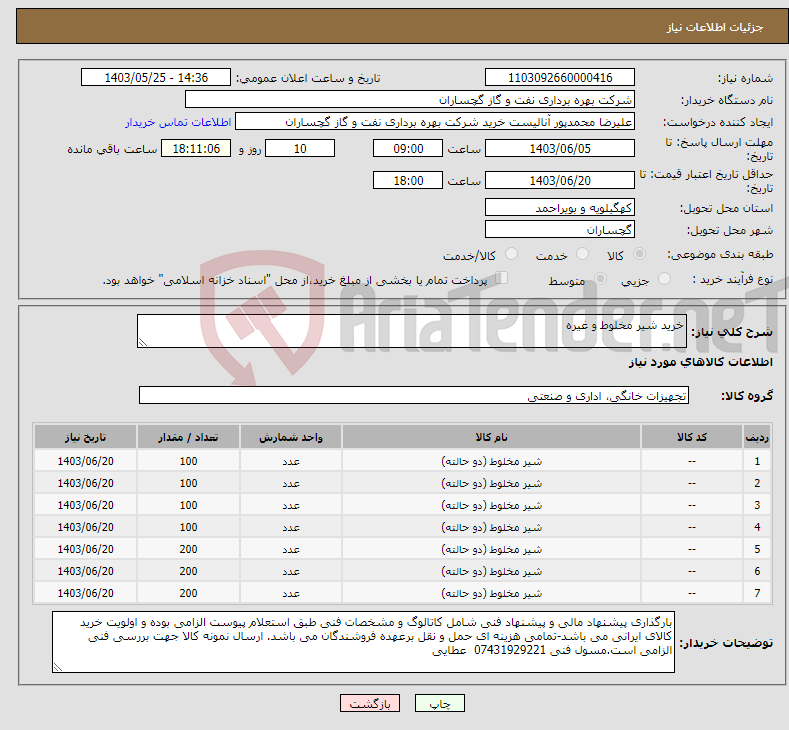Click the buyer notes textarea
Viewport: 789px width, 730px height.
point(363,642)
